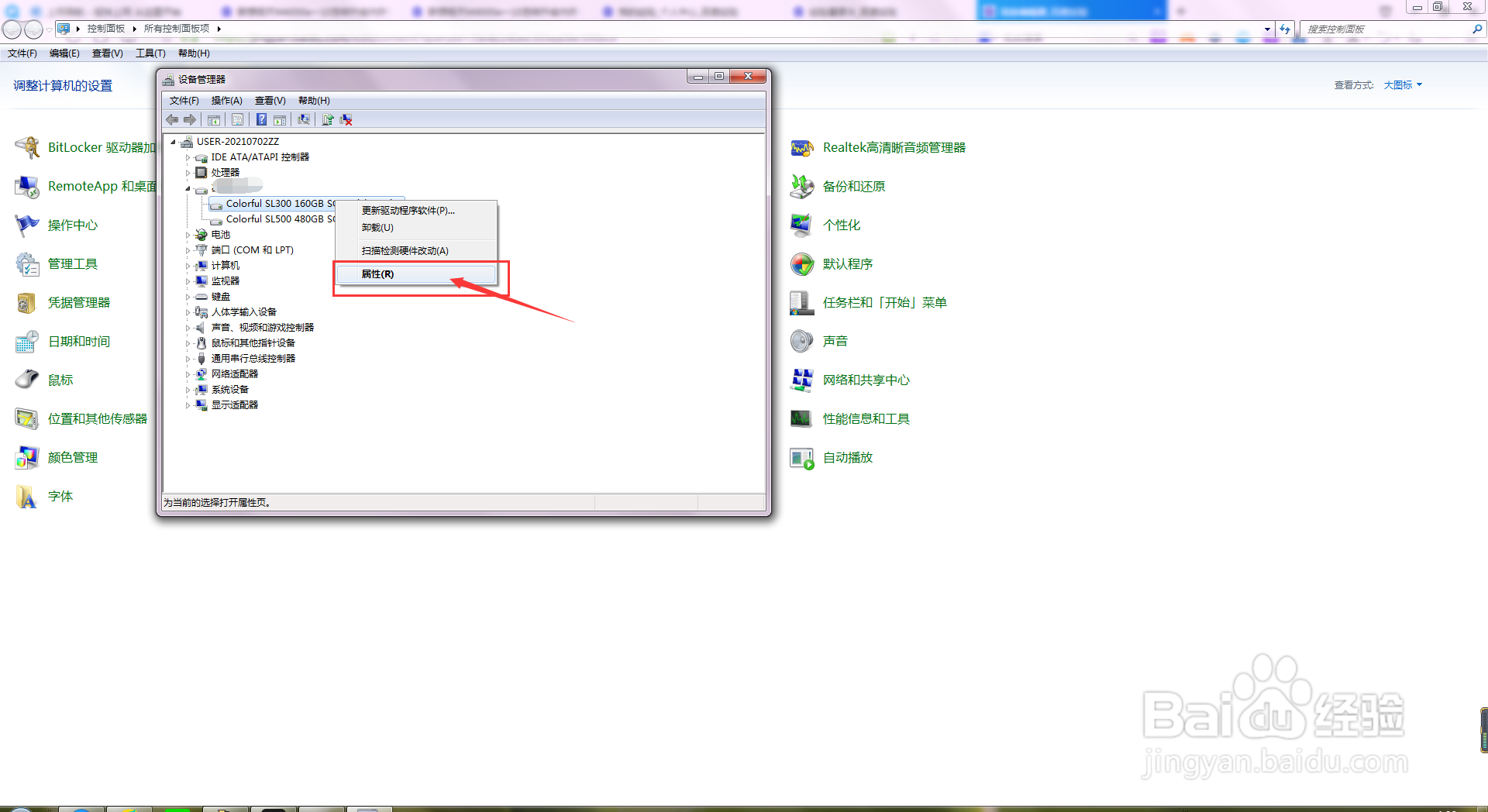Open 个性化 icon

(802, 225)
